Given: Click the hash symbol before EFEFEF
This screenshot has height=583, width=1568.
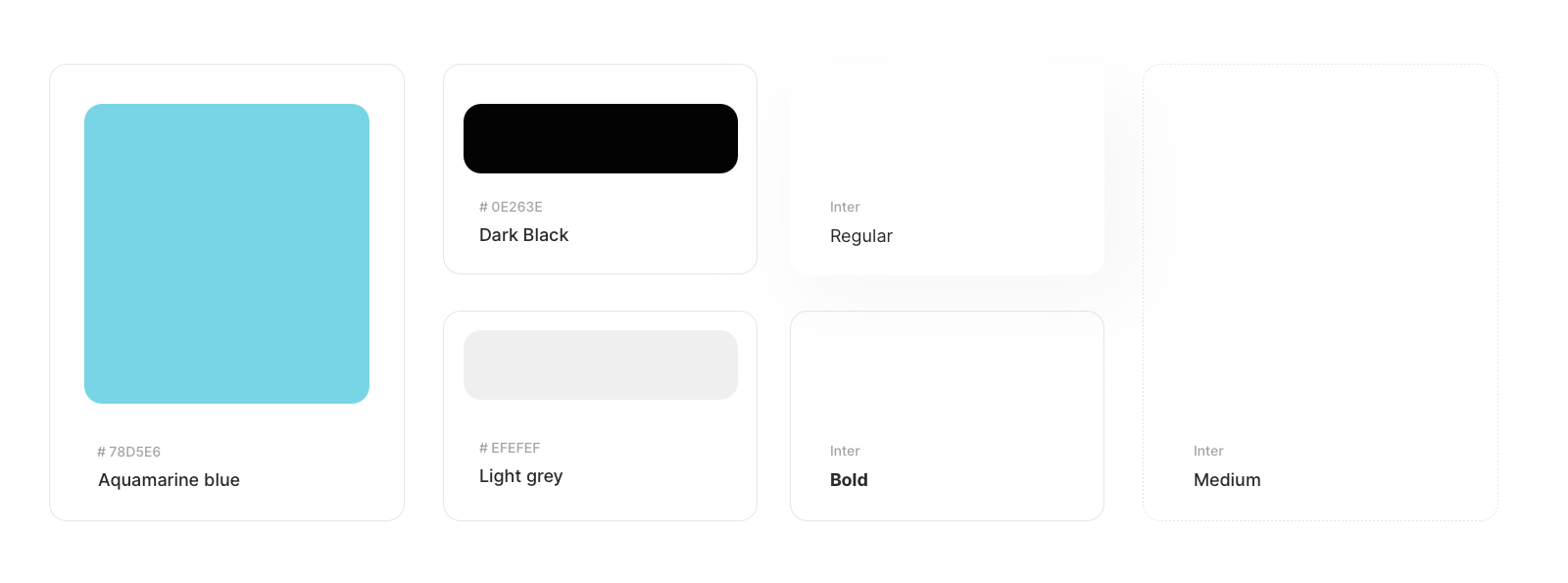Looking at the screenshot, I should [x=483, y=448].
